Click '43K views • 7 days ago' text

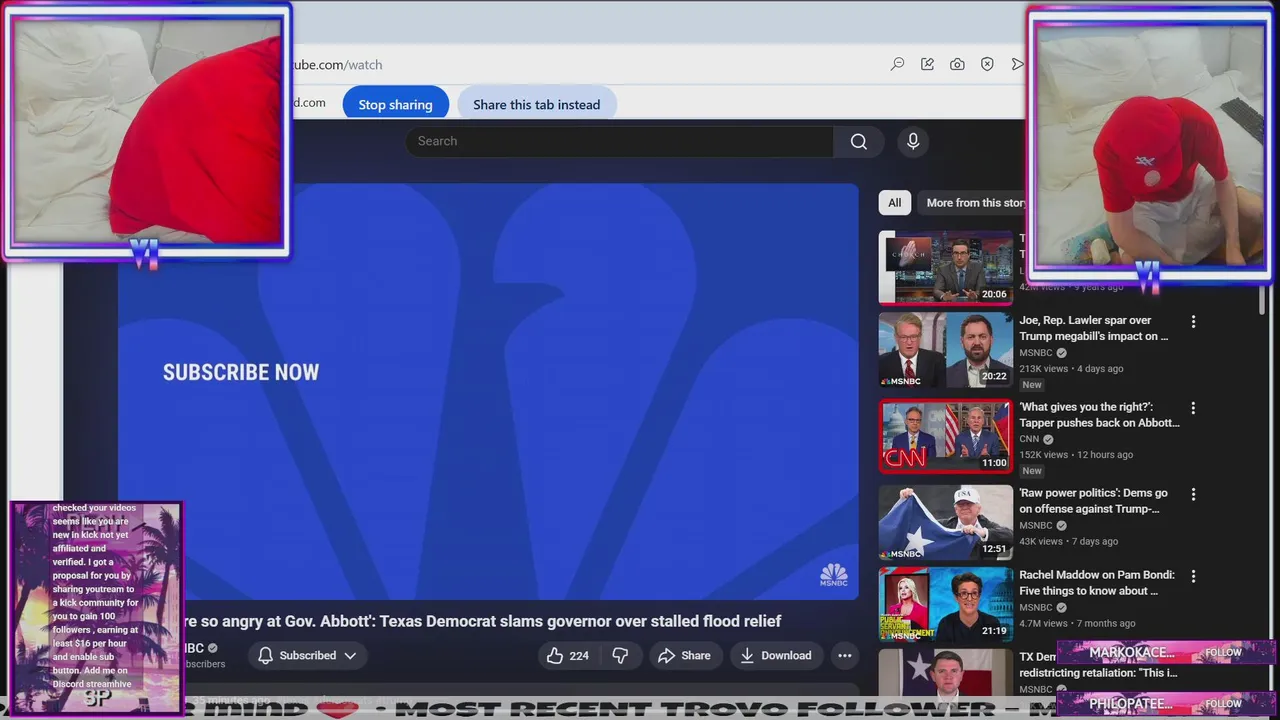pyautogui.click(x=1068, y=541)
